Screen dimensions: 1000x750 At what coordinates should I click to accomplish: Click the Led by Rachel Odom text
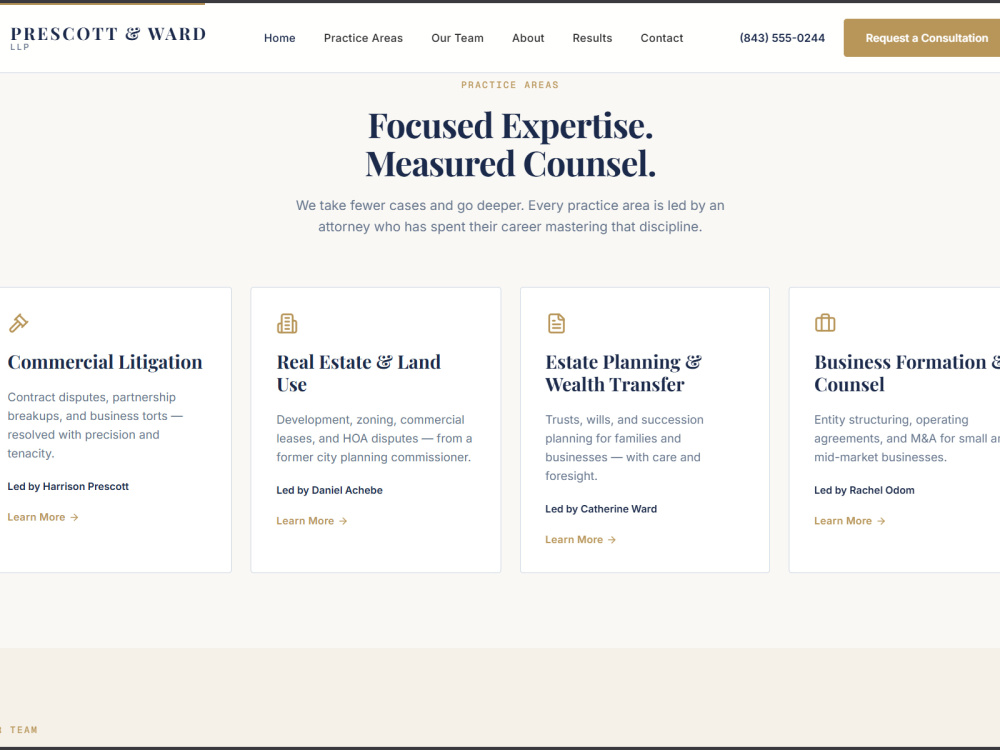(864, 490)
